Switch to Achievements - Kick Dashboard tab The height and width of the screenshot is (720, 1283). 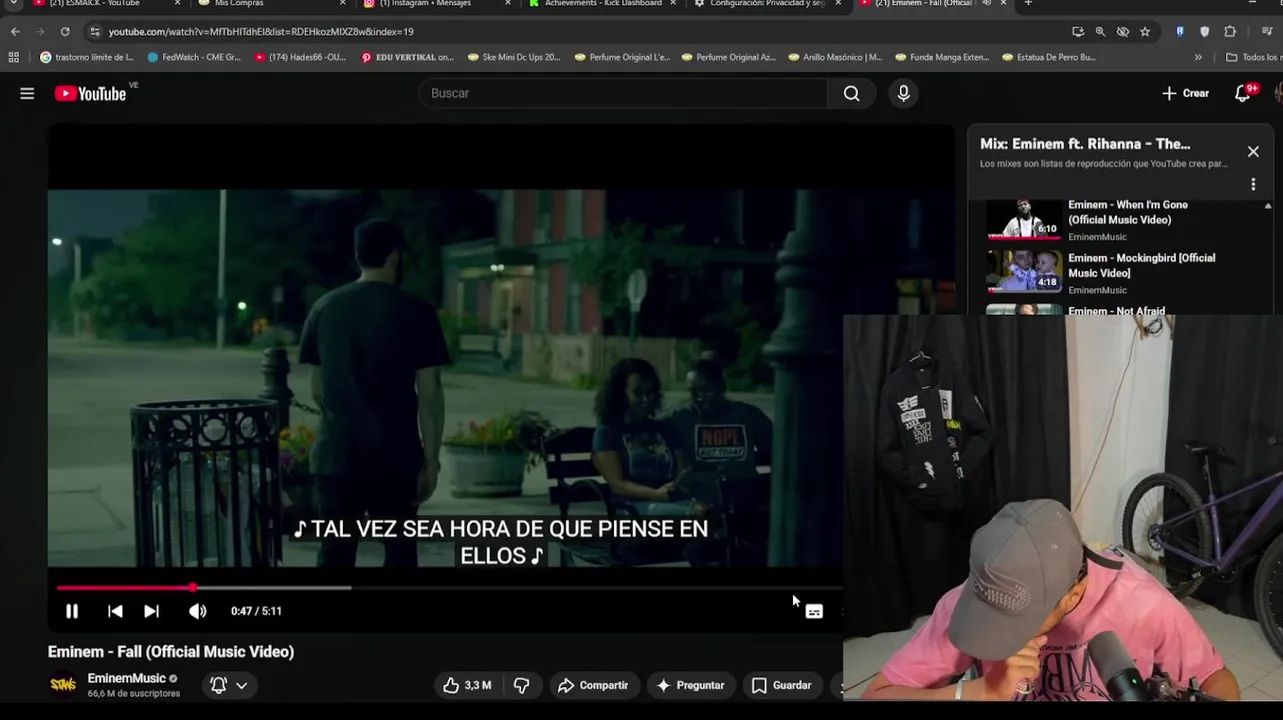click(x=603, y=4)
